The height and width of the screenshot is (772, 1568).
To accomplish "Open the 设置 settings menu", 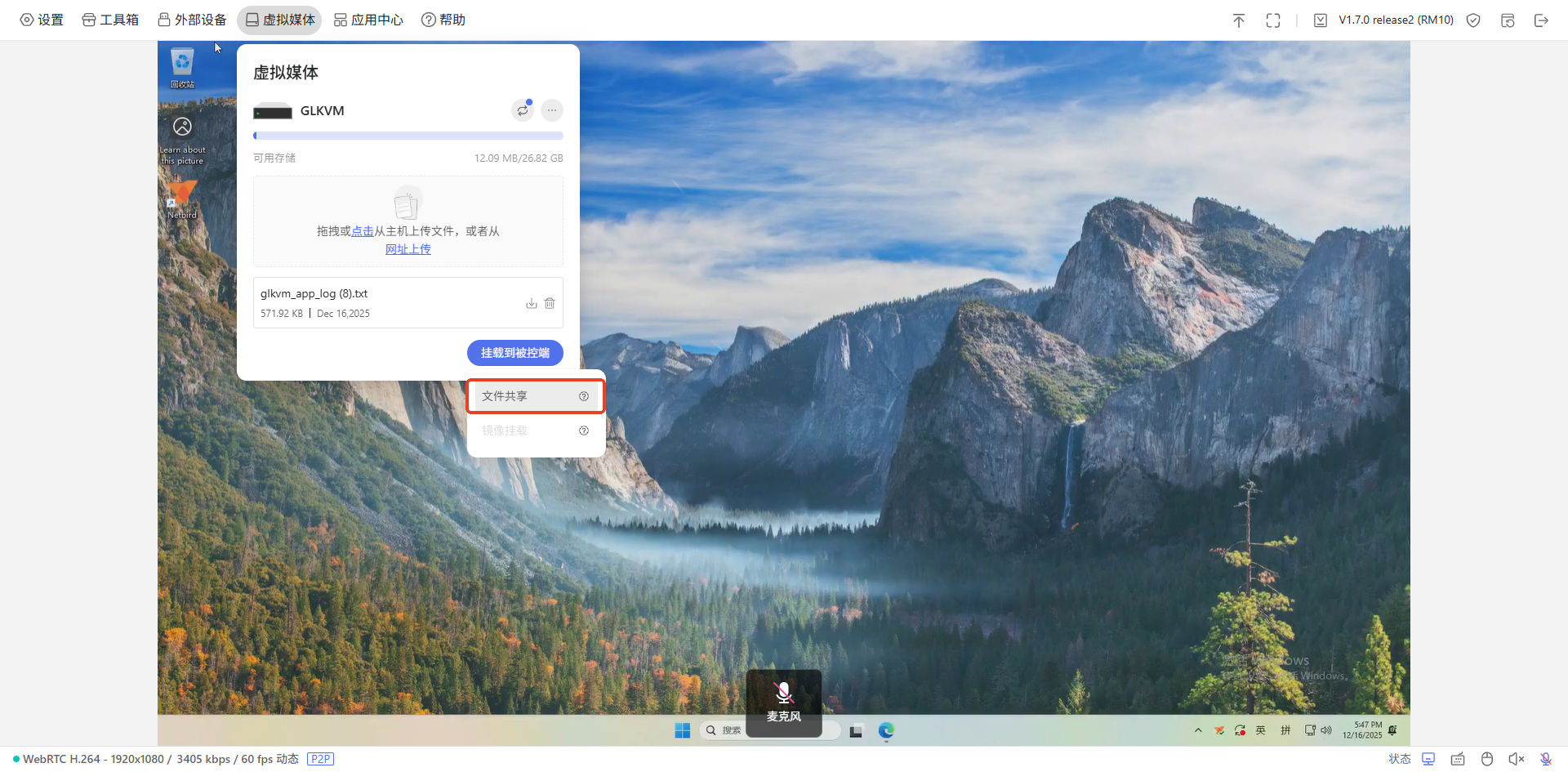I will click(x=42, y=20).
